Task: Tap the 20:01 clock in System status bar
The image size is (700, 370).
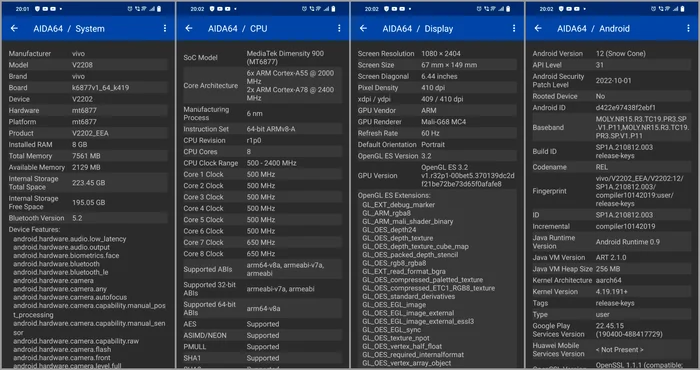Action: coord(22,8)
